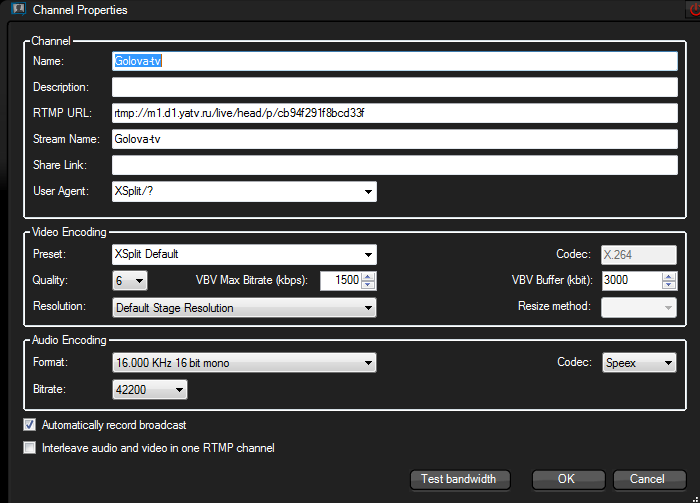This screenshot has height=503, width=700.
Task: Increase VBV Max Bitrate with up arrow
Action: click(368, 277)
